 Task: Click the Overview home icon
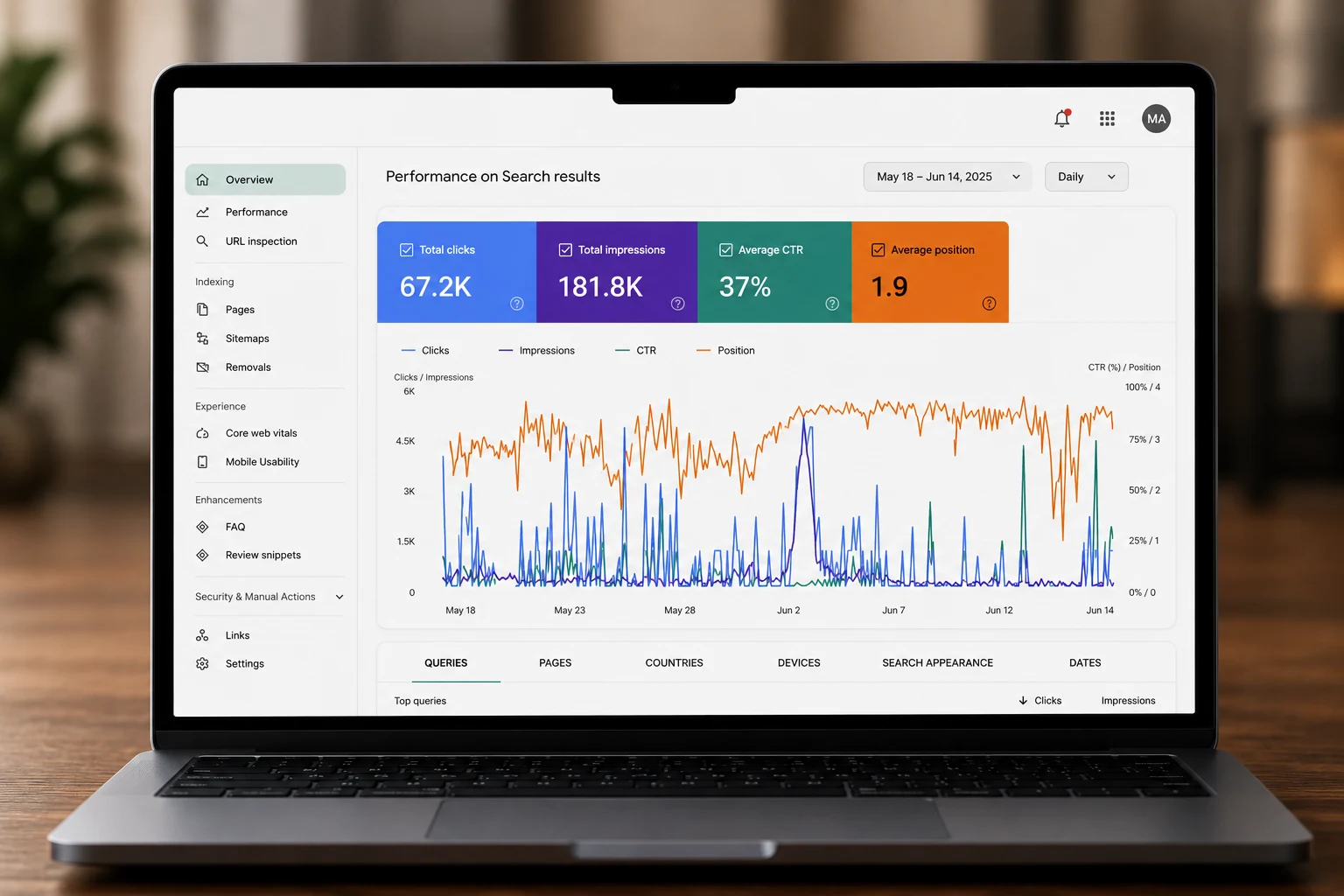coord(202,179)
